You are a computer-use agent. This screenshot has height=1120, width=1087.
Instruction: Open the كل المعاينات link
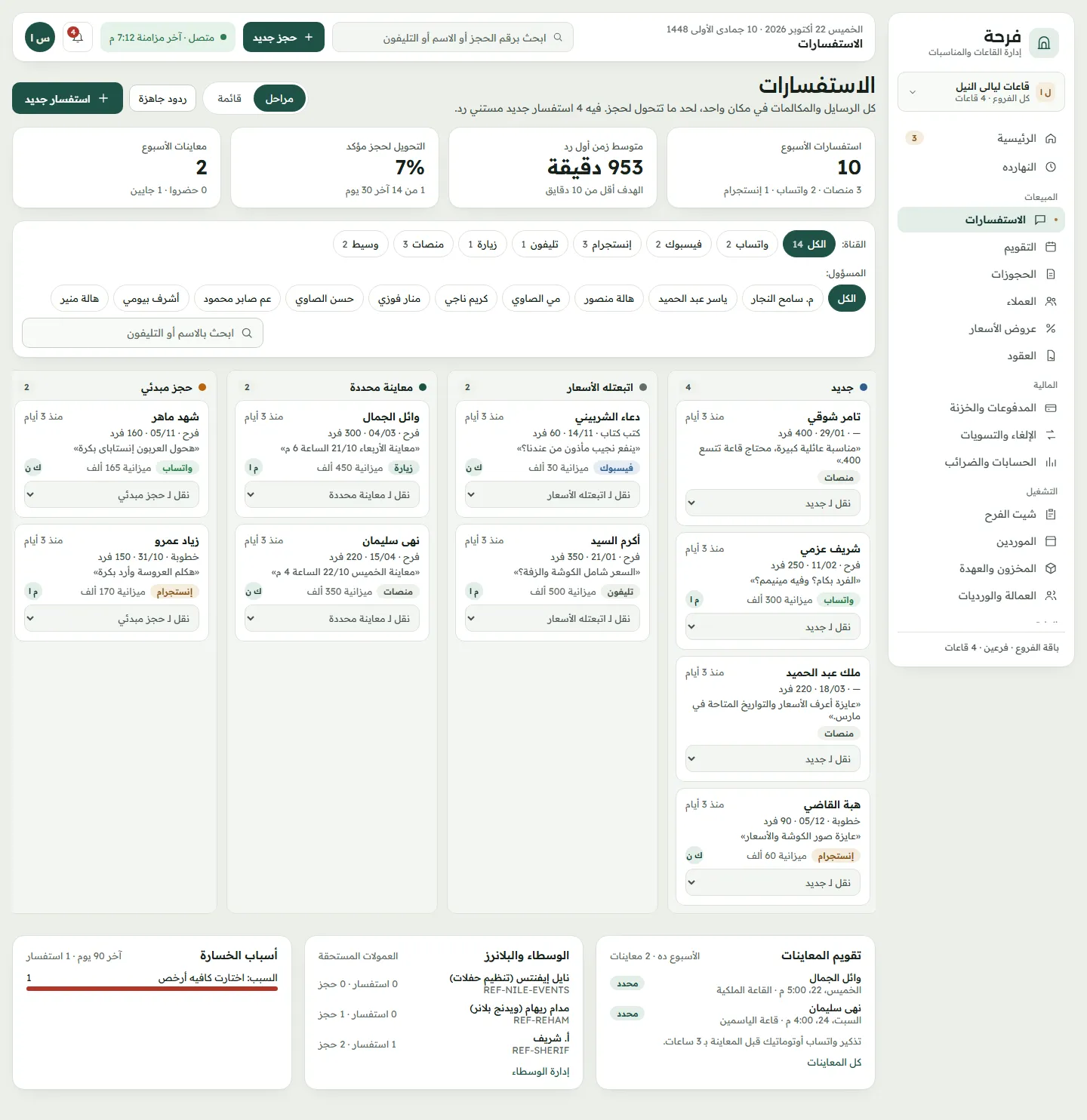pyautogui.click(x=834, y=1063)
